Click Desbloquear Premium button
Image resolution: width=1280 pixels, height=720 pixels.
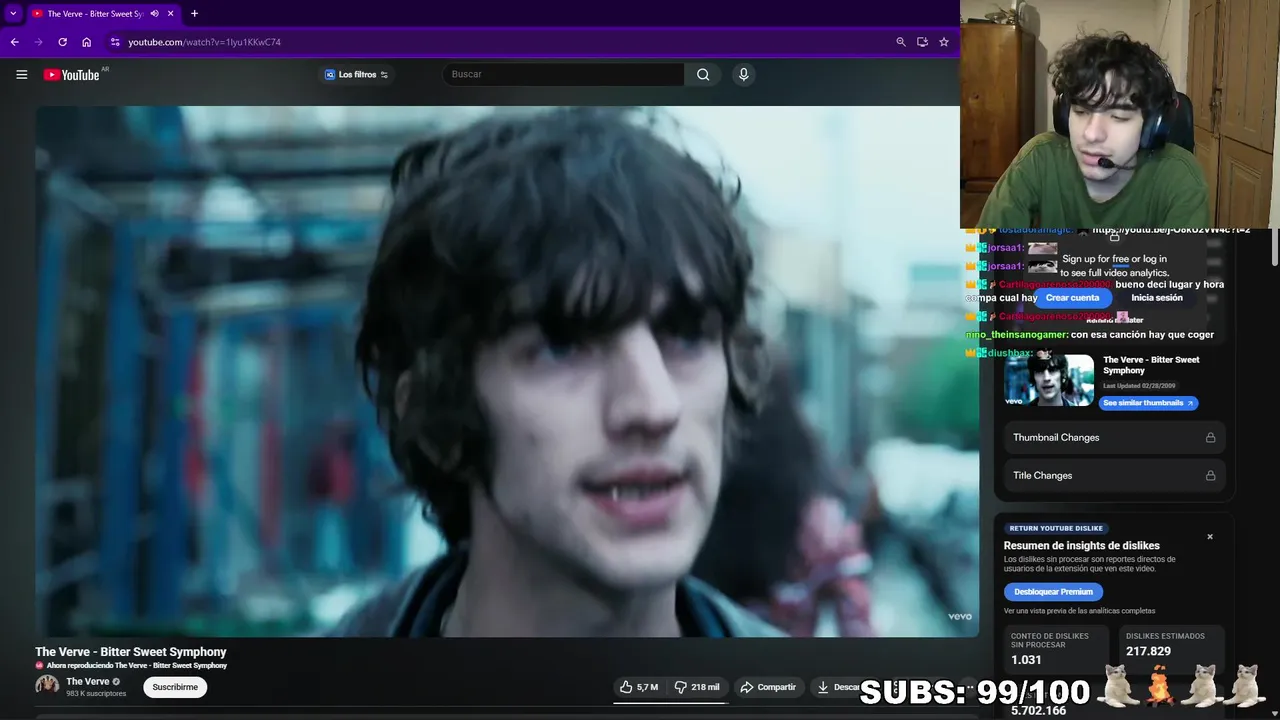click(1053, 591)
